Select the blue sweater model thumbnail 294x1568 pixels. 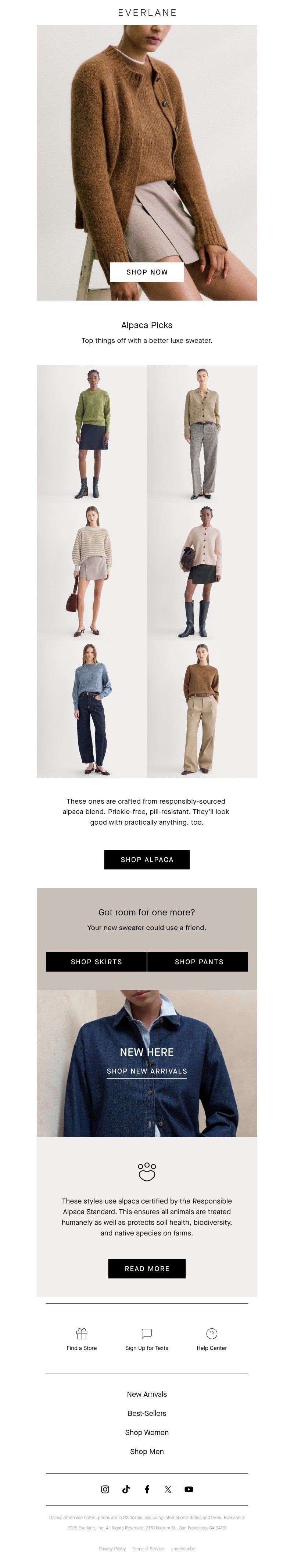click(91, 709)
